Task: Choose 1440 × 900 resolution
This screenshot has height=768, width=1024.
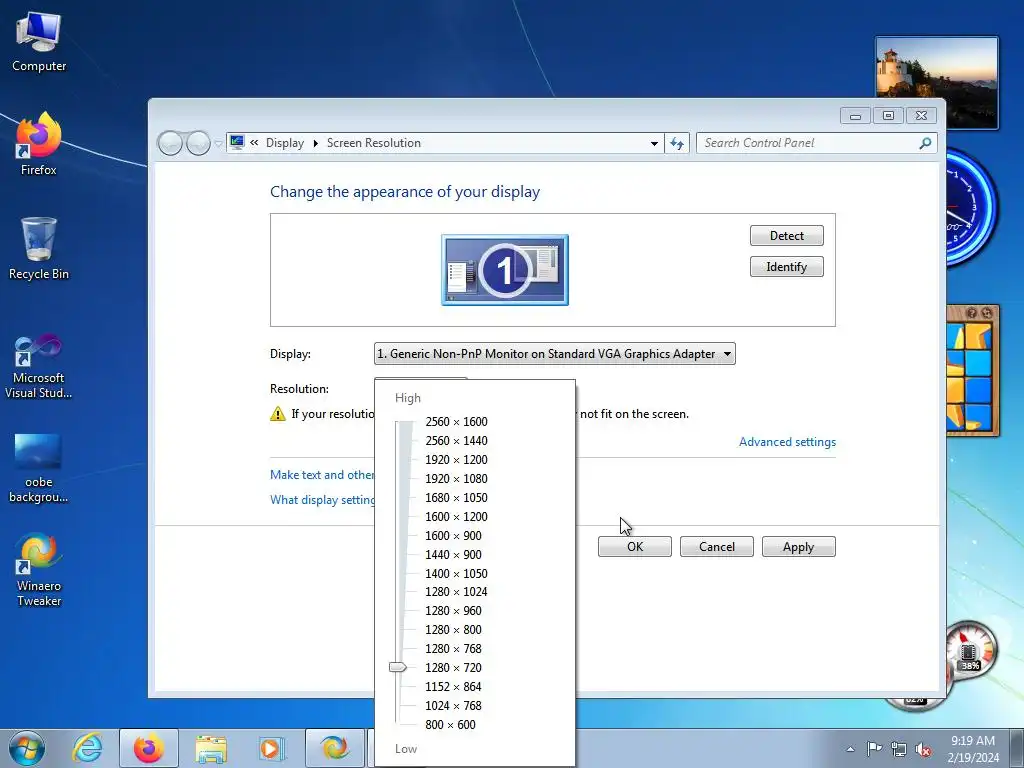Action: tap(453, 554)
